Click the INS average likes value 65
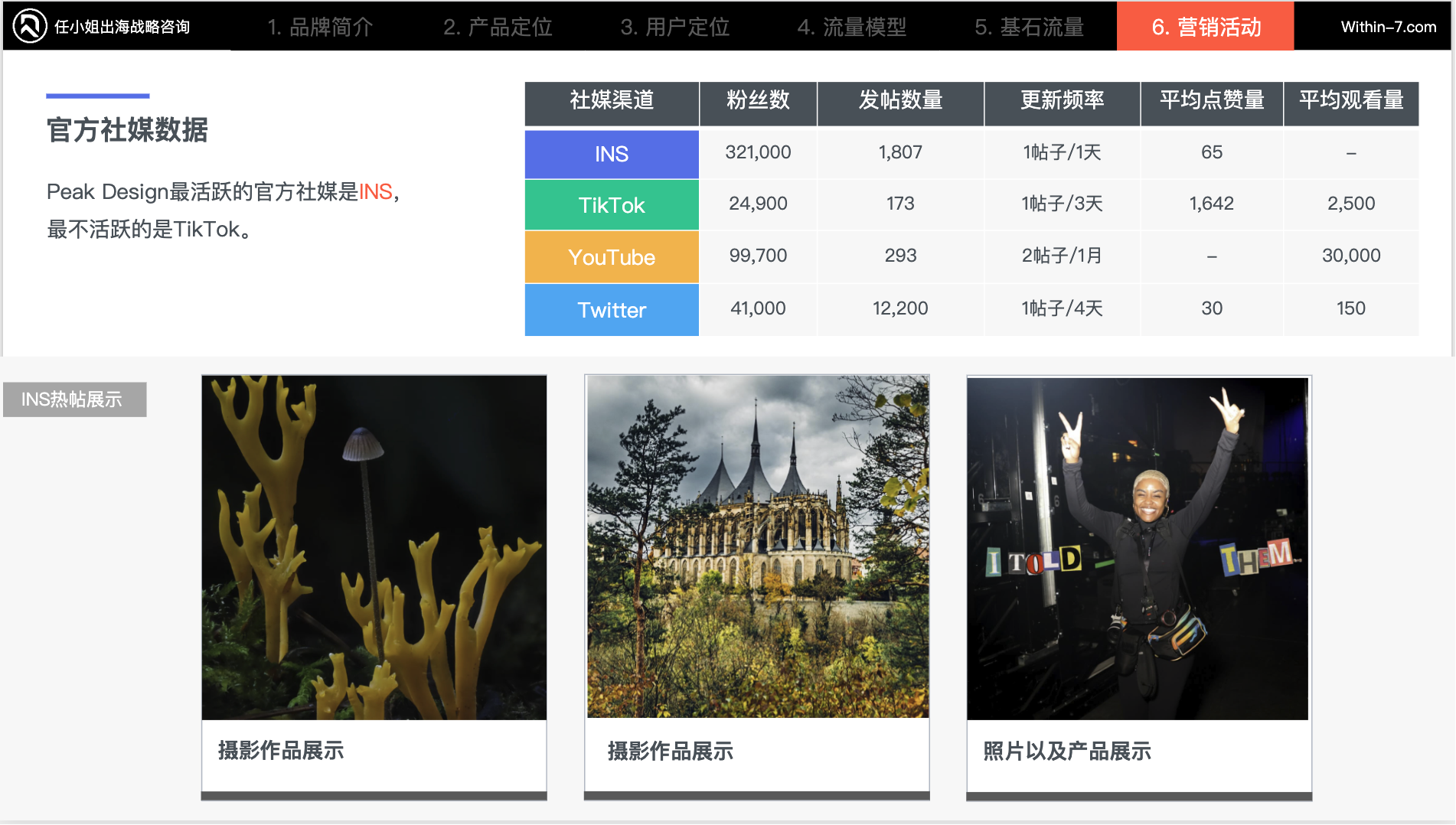Image resolution: width=1456 pixels, height=825 pixels. click(1212, 152)
